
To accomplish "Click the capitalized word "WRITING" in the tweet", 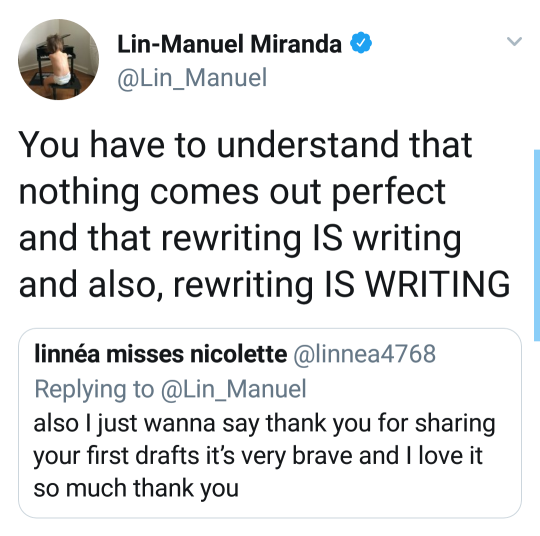I will pyautogui.click(x=437, y=285).
